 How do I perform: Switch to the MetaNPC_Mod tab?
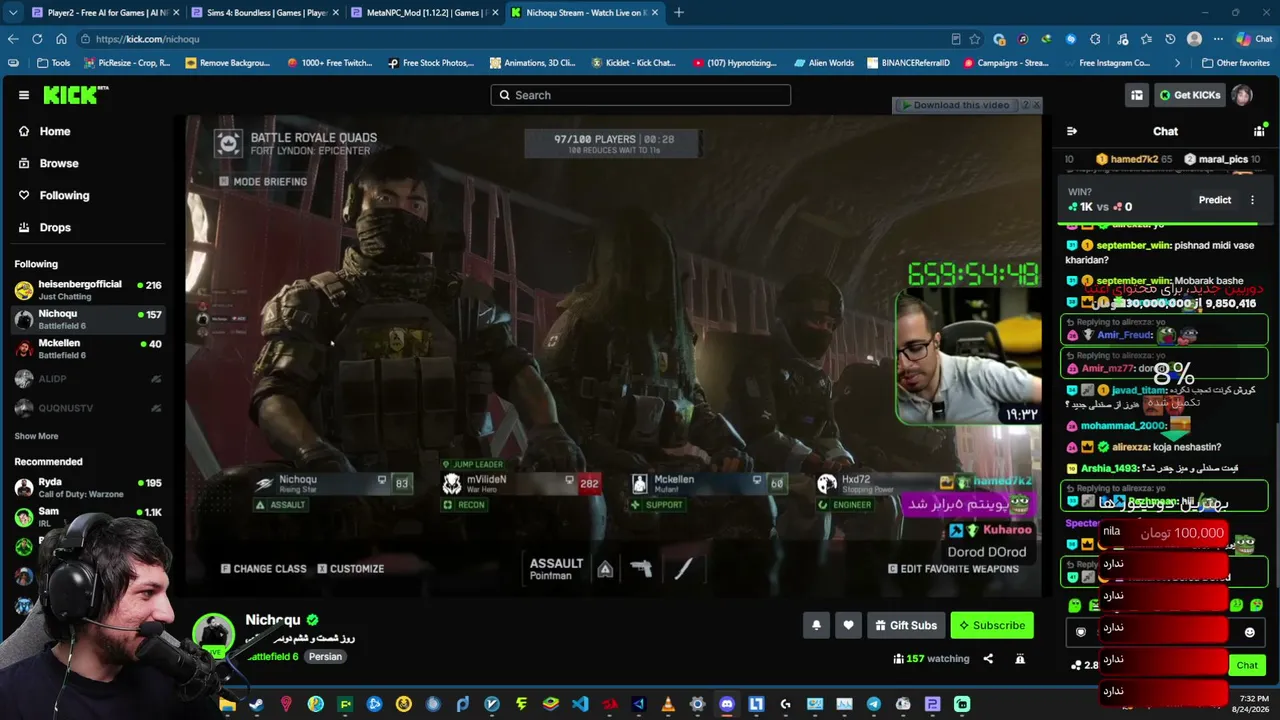(x=423, y=13)
